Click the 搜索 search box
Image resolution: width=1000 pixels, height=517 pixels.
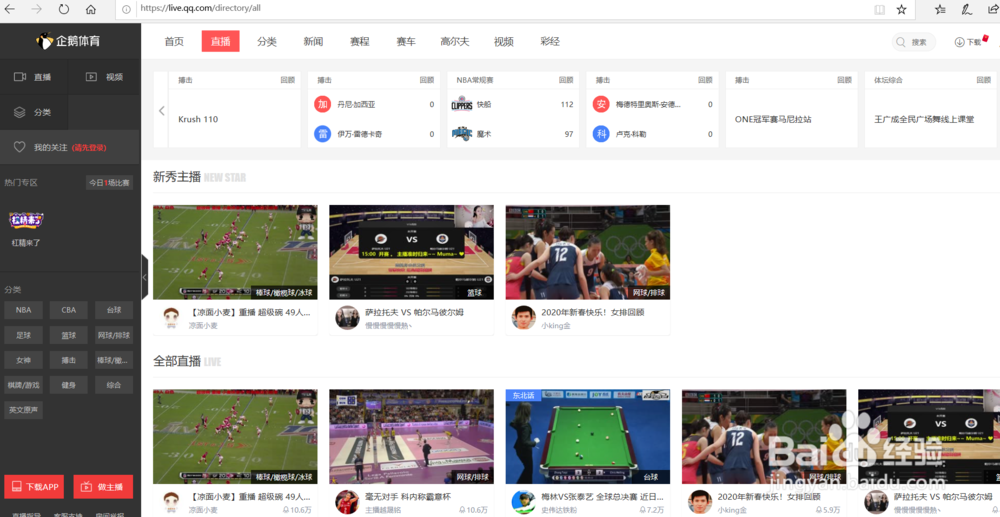914,42
